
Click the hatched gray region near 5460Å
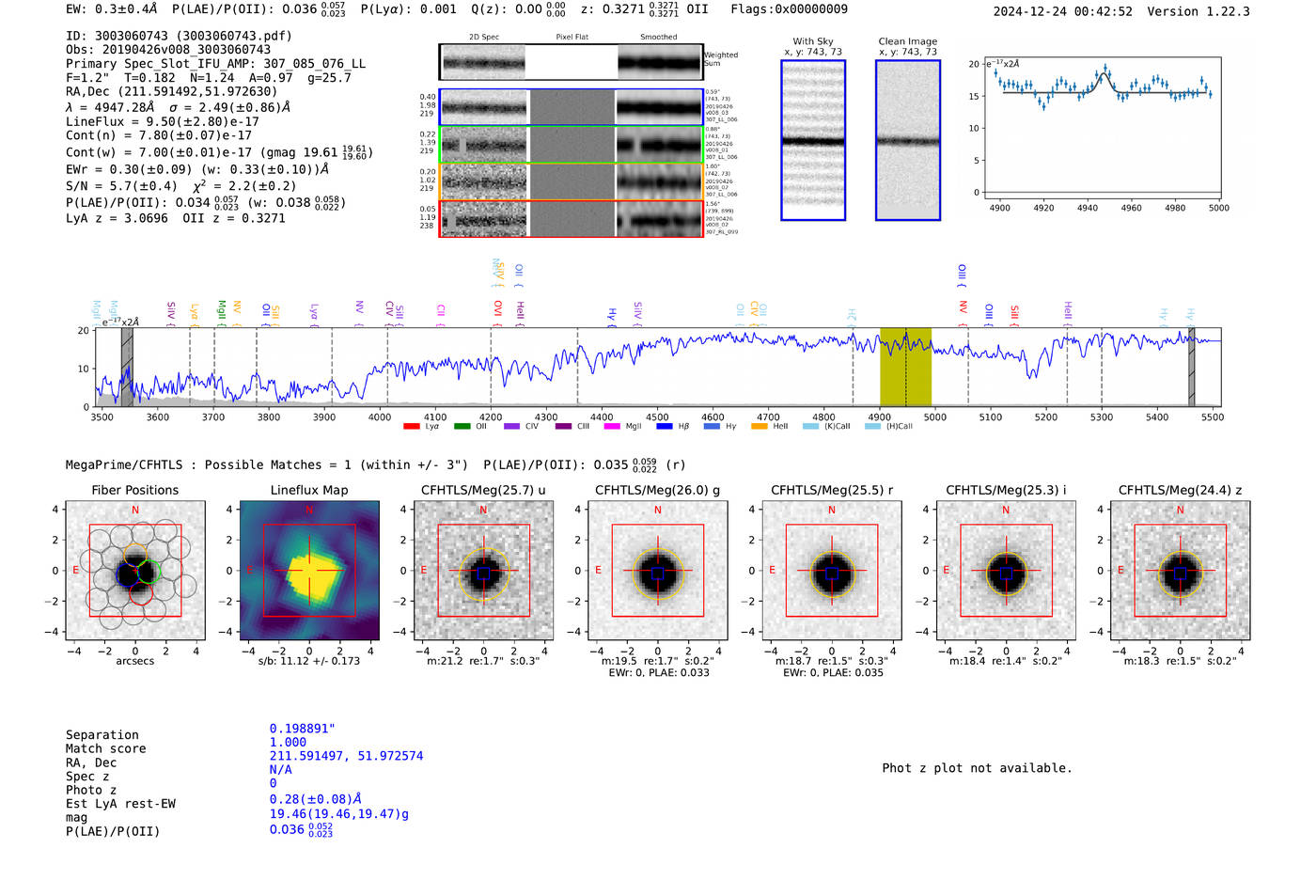1191,367
